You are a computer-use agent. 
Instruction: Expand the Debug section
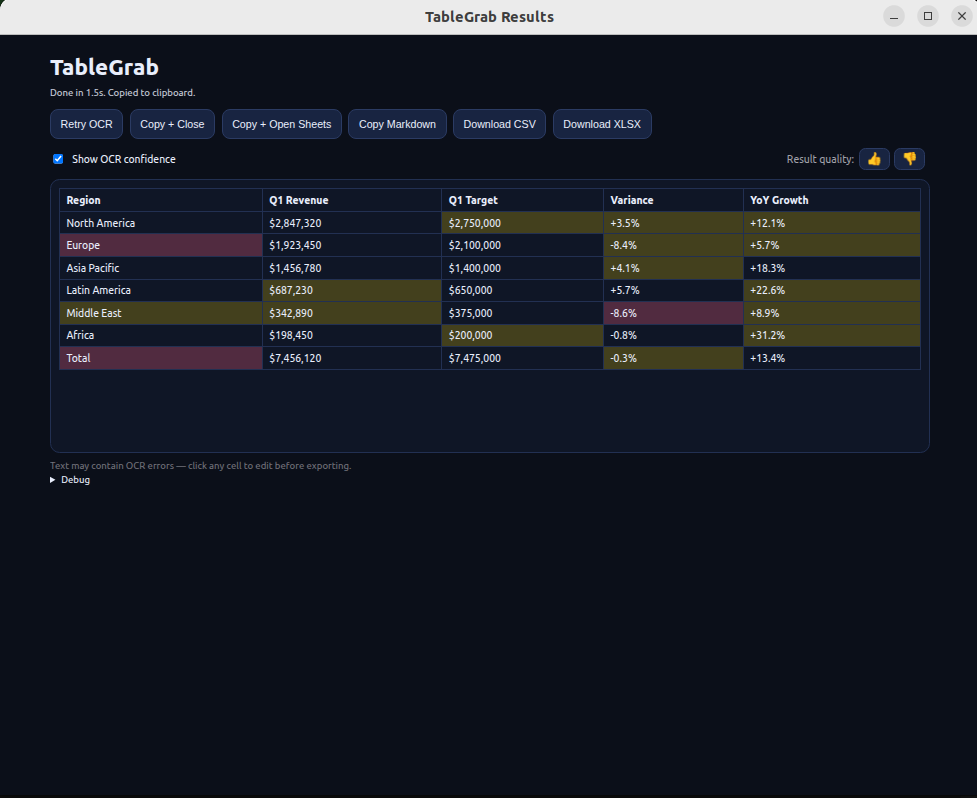pyautogui.click(x=70, y=480)
